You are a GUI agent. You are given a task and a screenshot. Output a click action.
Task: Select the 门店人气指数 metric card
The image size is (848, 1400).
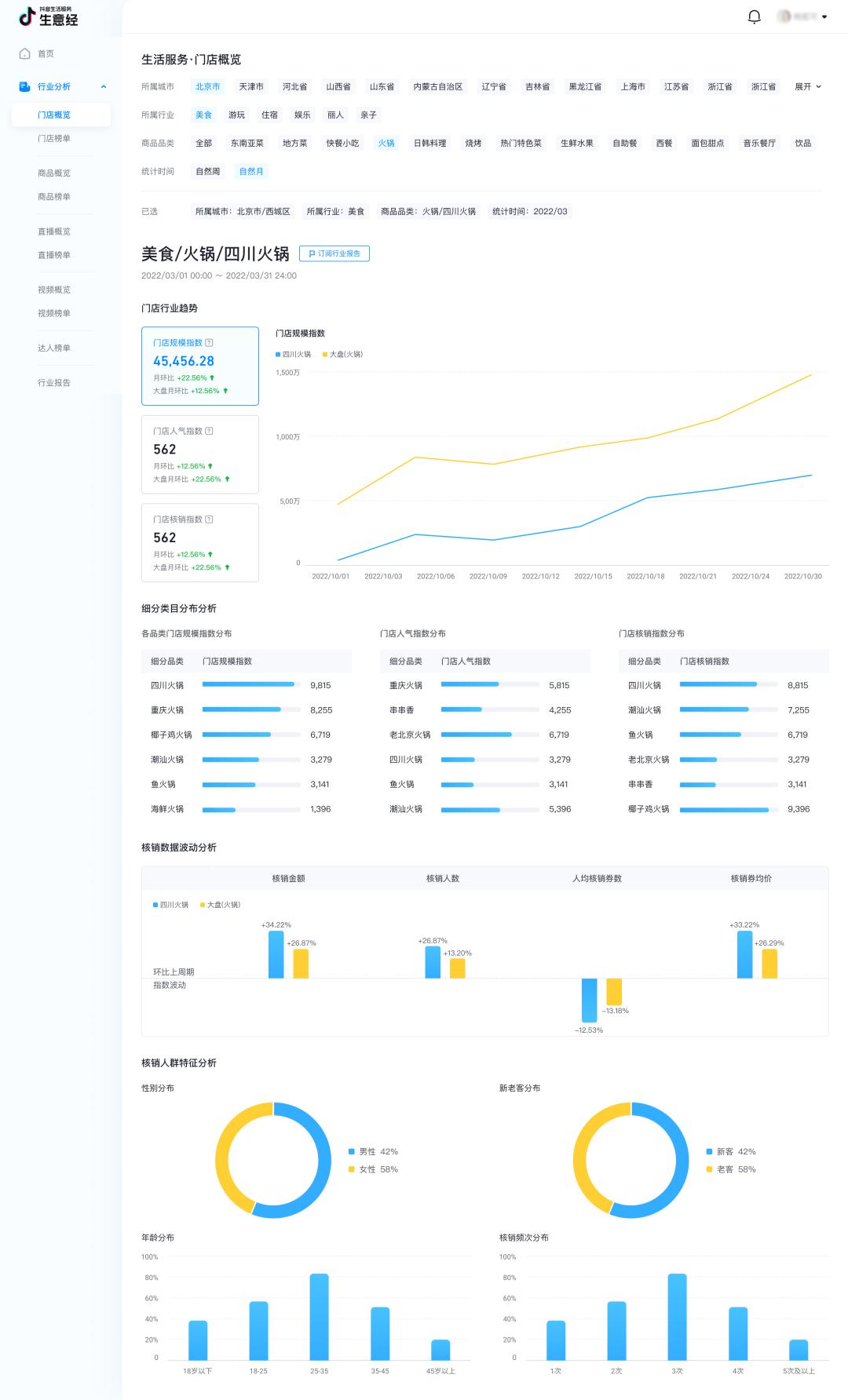click(x=200, y=454)
